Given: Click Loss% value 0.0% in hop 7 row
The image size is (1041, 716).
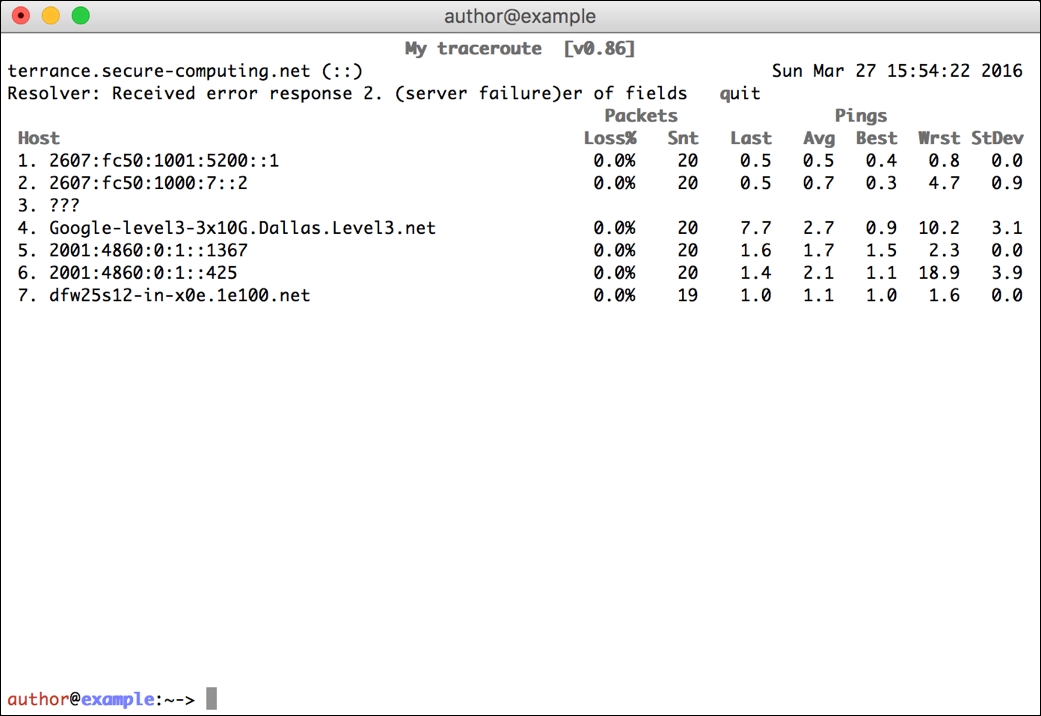Looking at the screenshot, I should (x=615, y=295).
